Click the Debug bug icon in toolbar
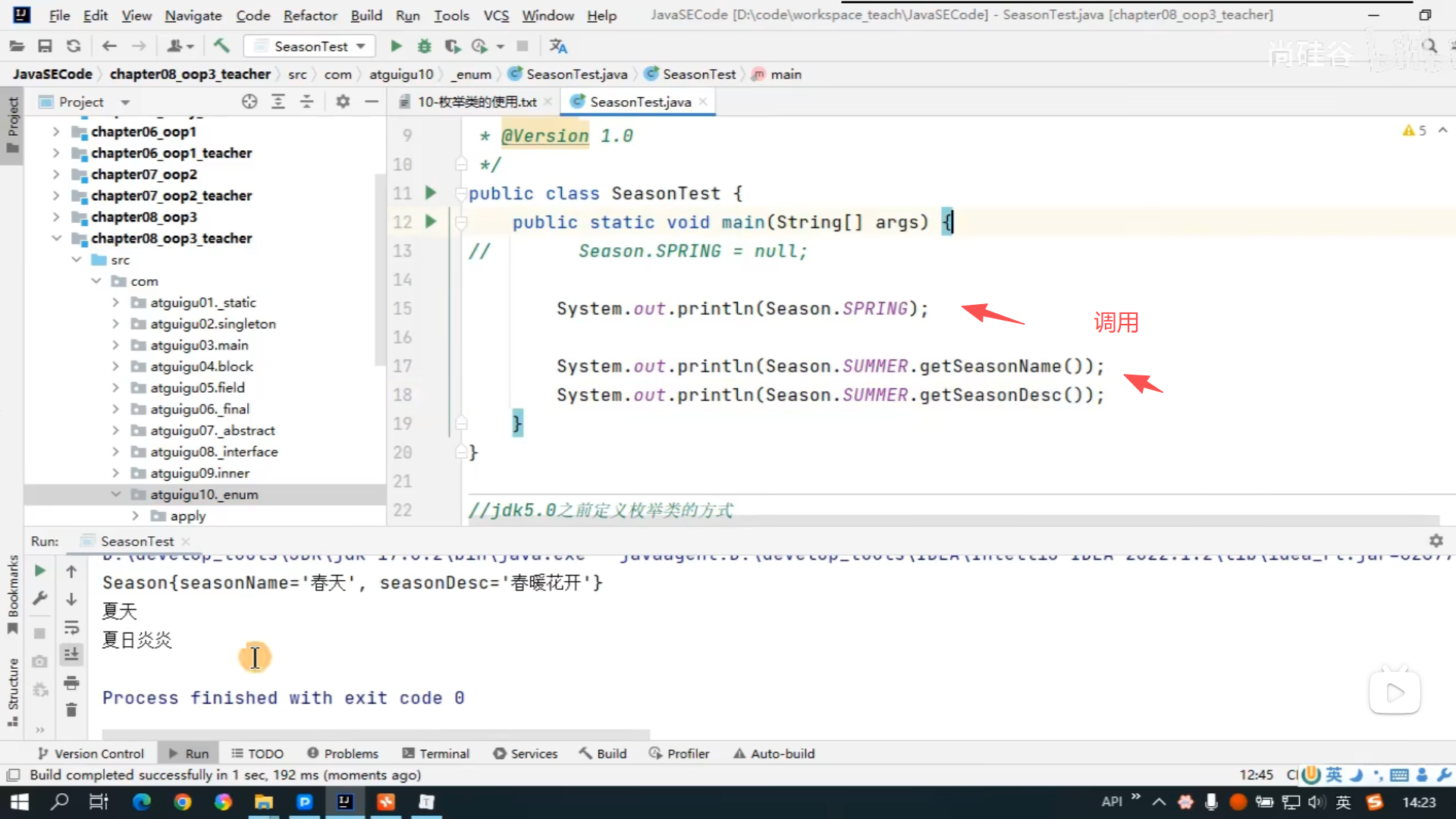Viewport: 1456px width, 819px height. pyautogui.click(x=424, y=46)
